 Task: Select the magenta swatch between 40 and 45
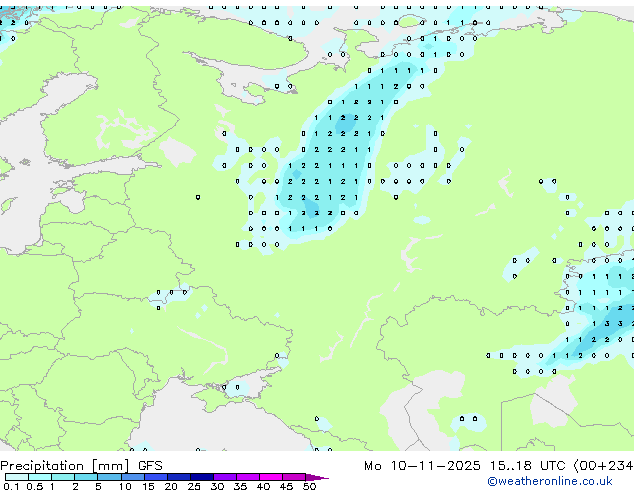(x=271, y=477)
